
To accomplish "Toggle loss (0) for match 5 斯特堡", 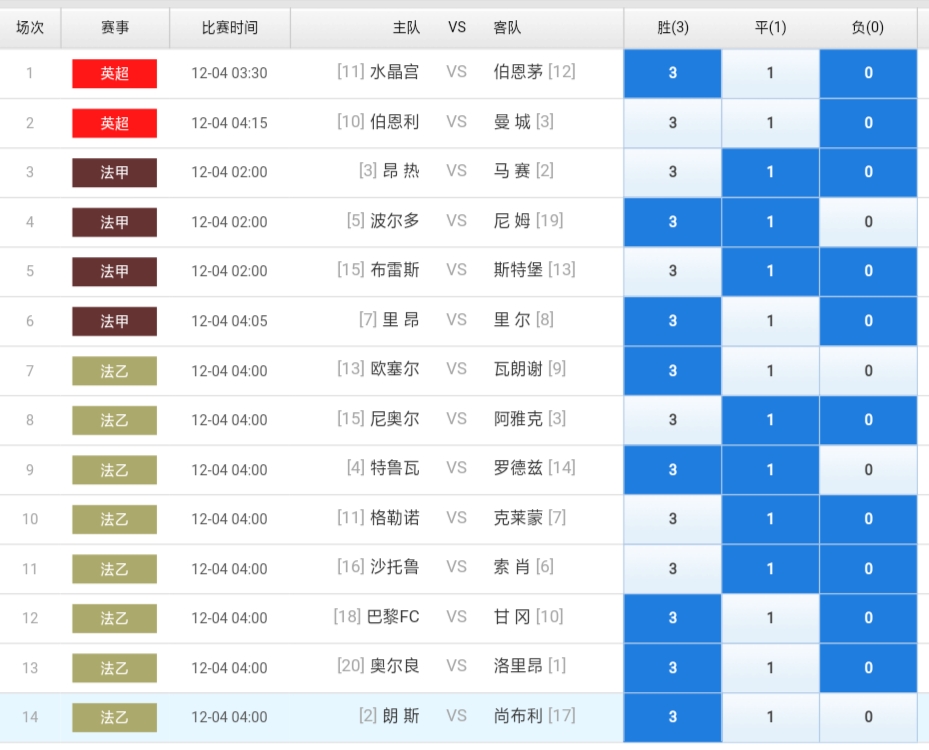I will point(868,271).
